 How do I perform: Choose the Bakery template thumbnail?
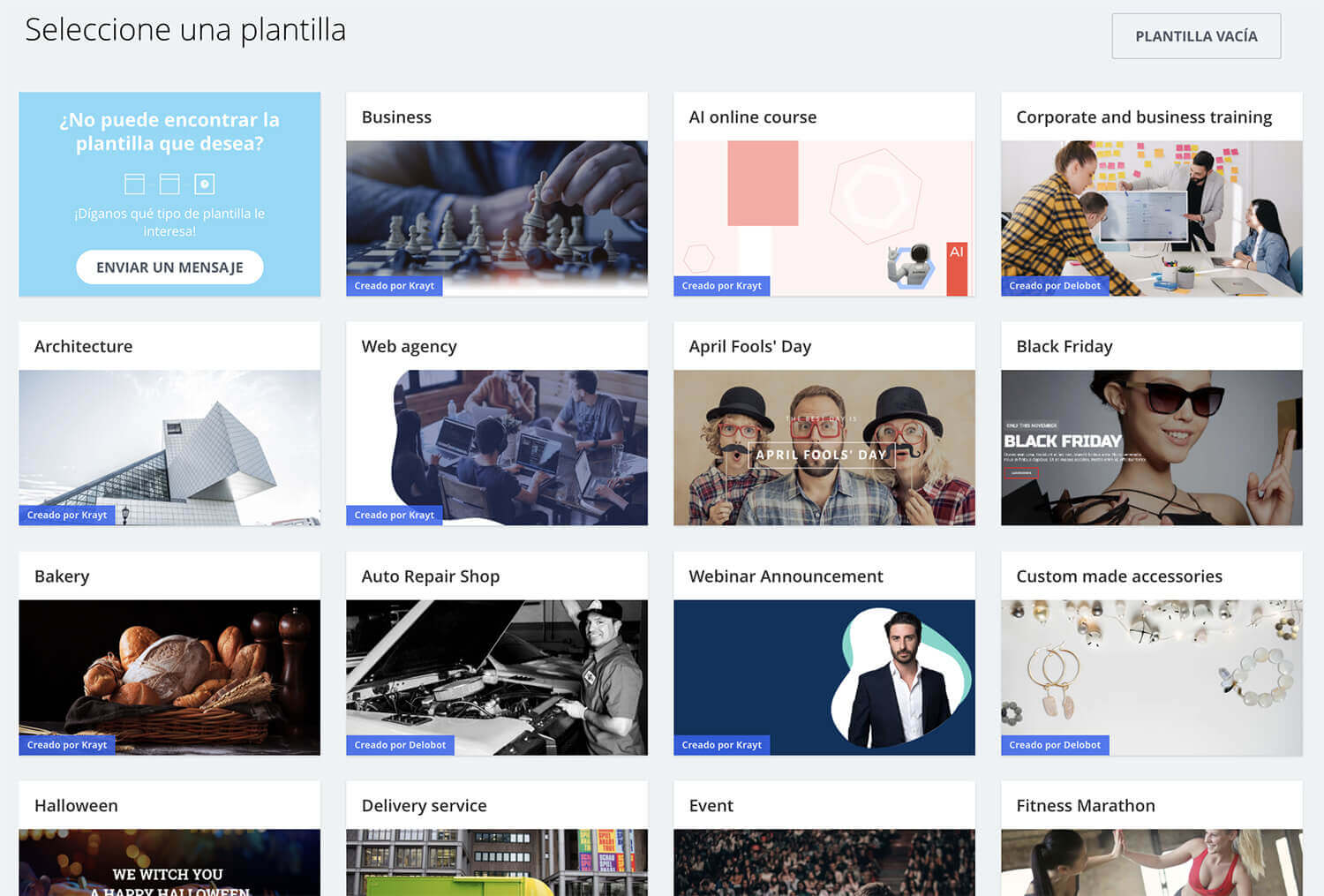pos(169,676)
